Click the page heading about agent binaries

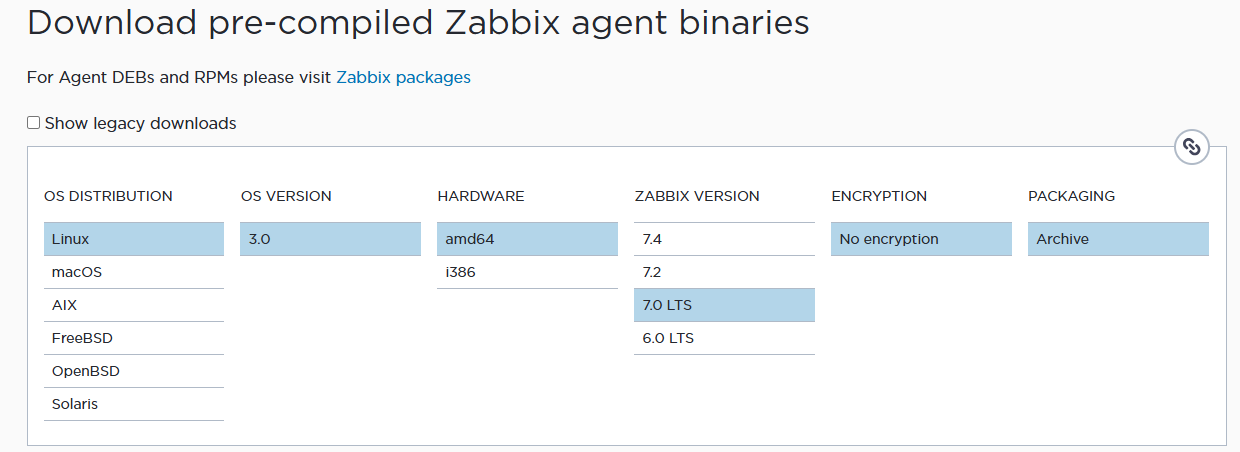pos(418,23)
